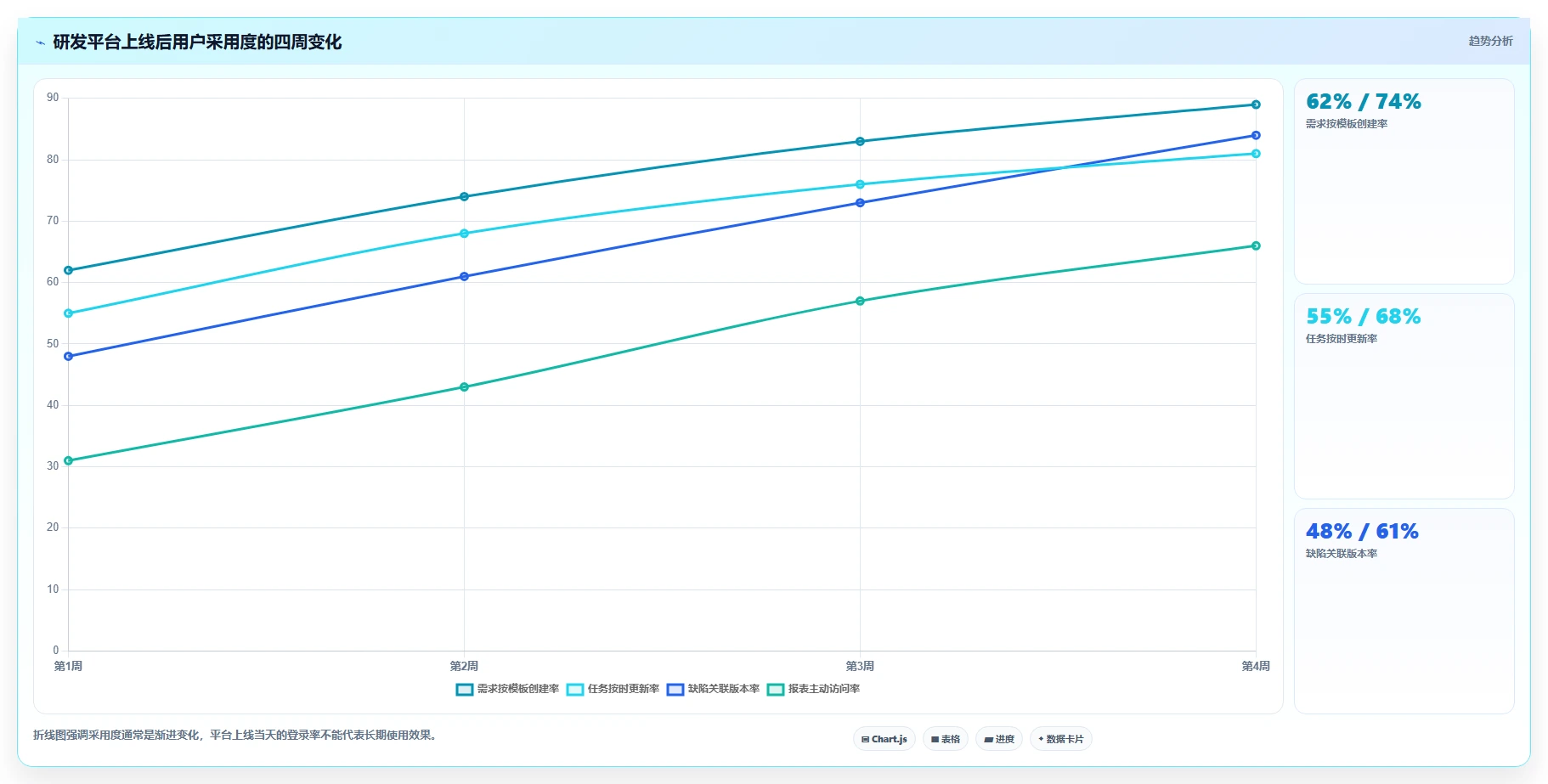Click the 趋势分析 tag in the header
1548x784 pixels.
tap(1490, 41)
